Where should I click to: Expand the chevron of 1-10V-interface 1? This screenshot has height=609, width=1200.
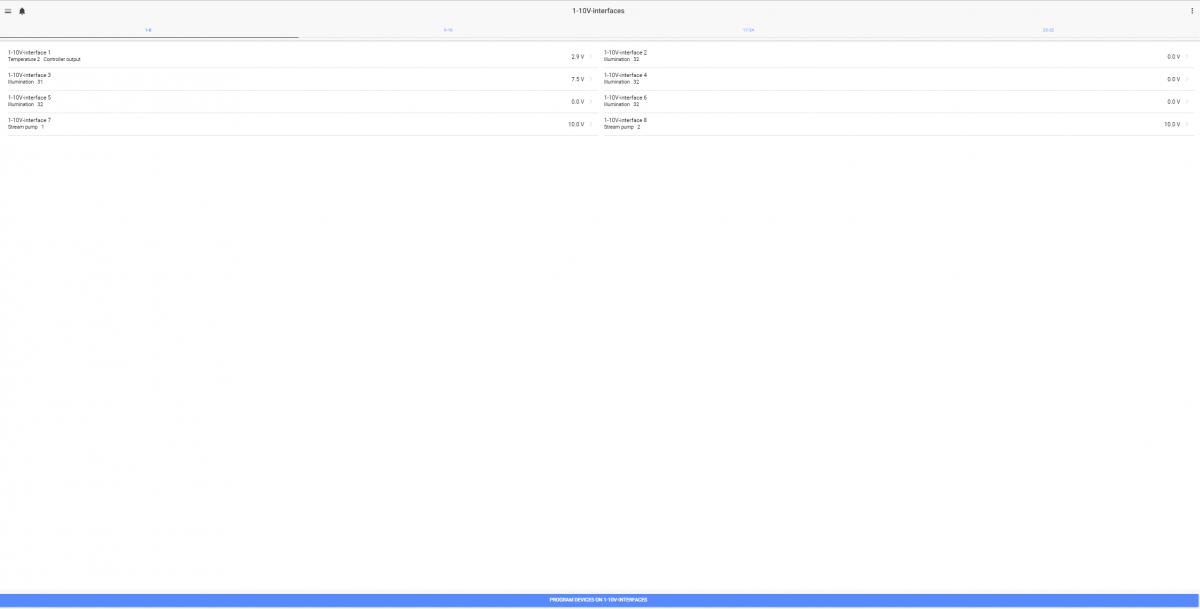coord(591,56)
